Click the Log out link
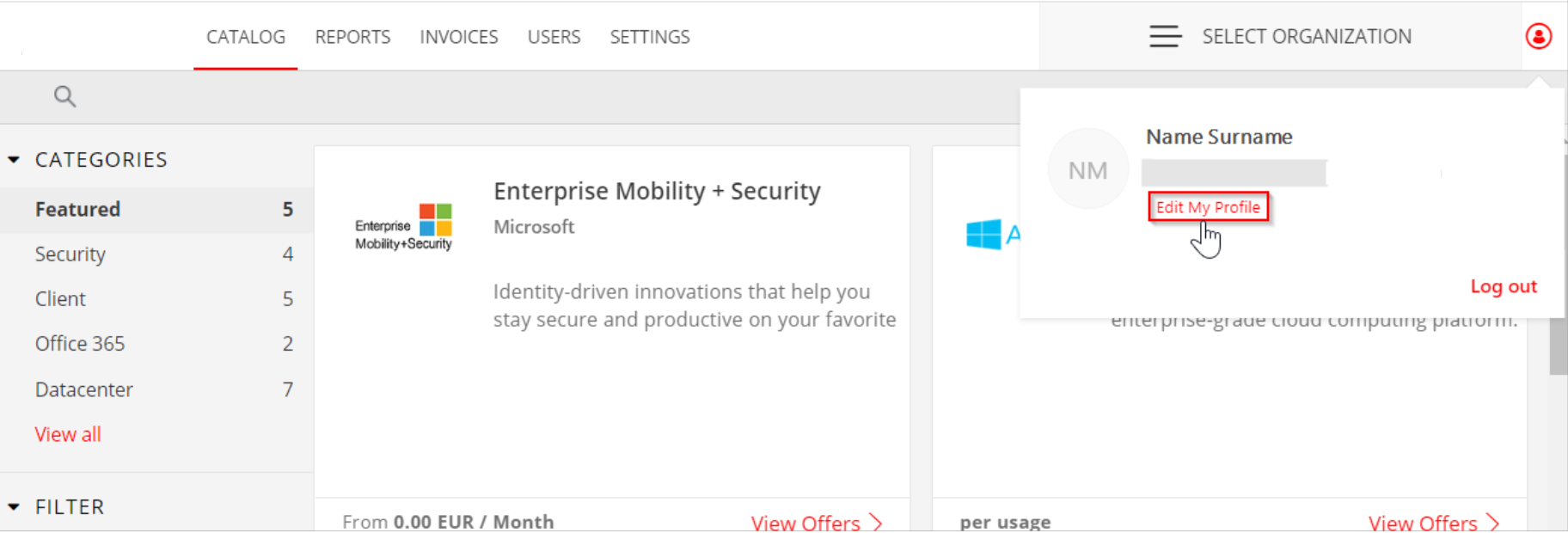The width and height of the screenshot is (1568, 533). pyautogui.click(x=1504, y=286)
